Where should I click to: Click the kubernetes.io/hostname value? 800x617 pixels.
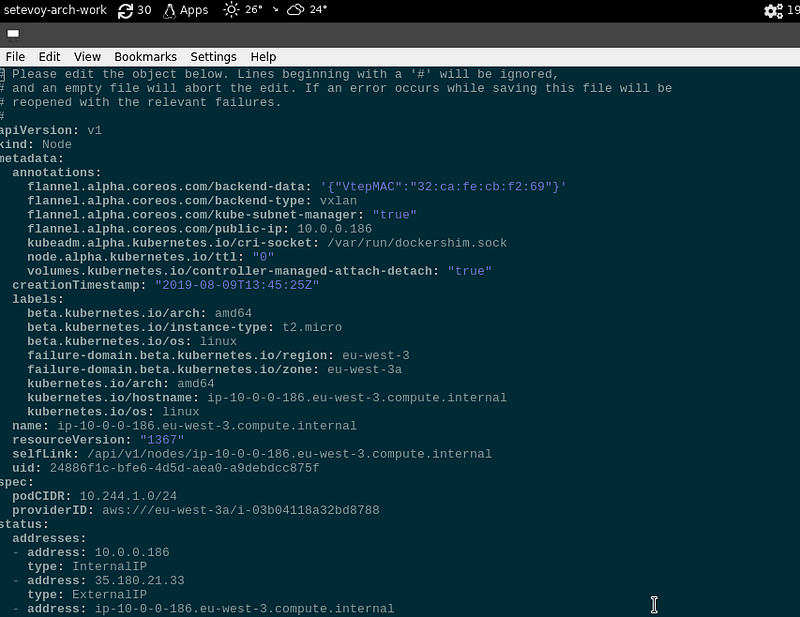(357, 398)
